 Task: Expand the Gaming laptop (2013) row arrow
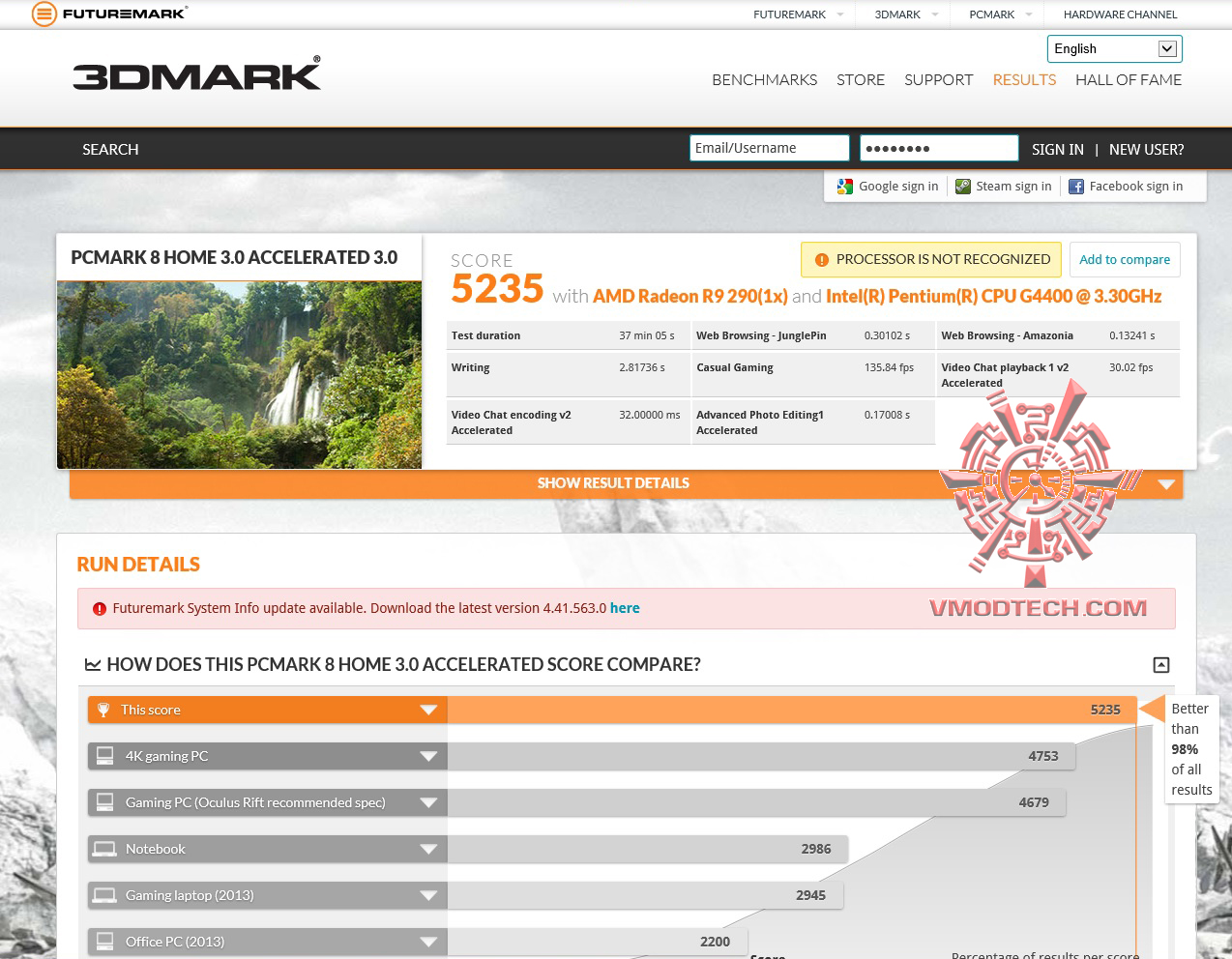click(x=428, y=896)
